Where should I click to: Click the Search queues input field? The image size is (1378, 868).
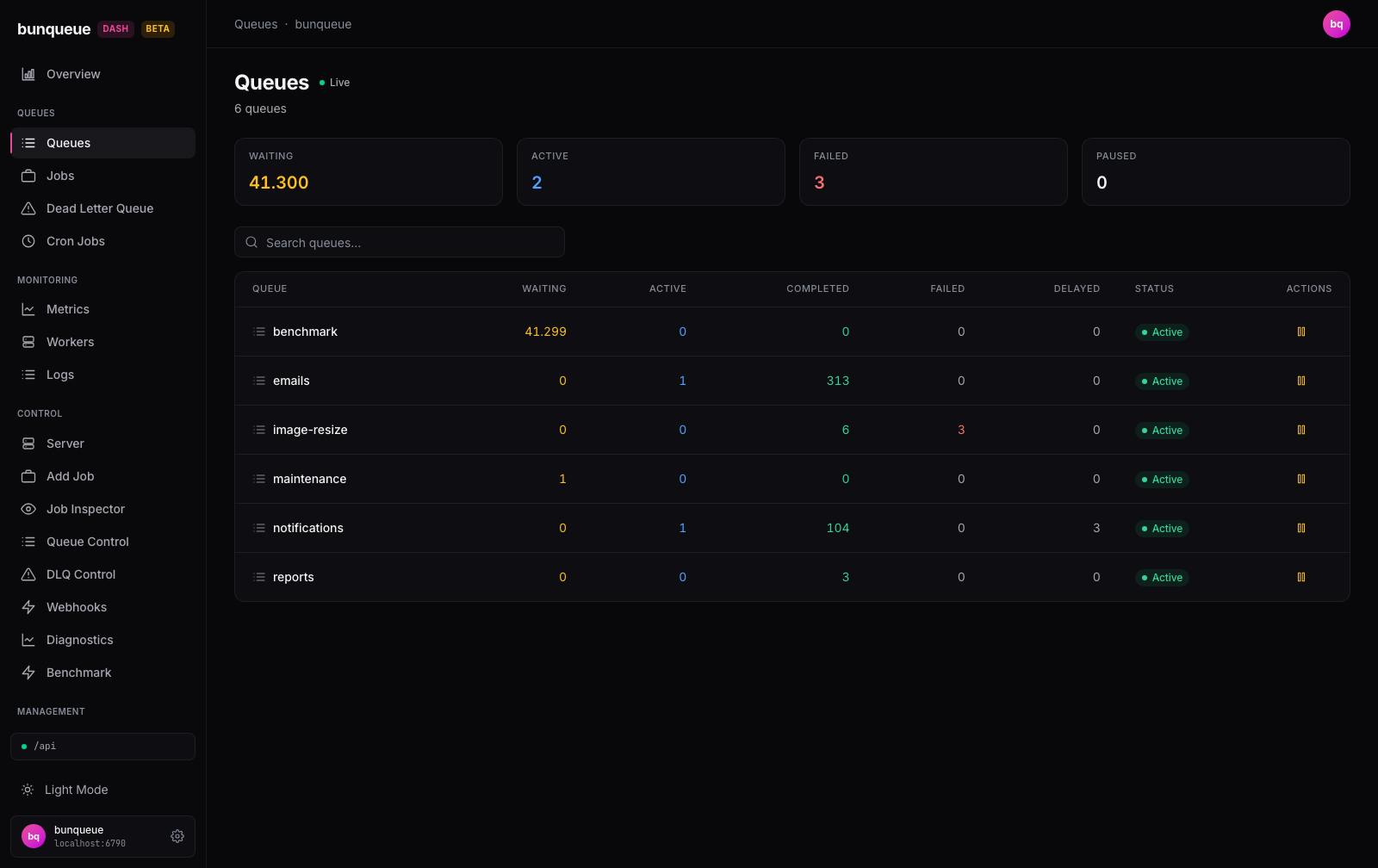[x=400, y=242]
